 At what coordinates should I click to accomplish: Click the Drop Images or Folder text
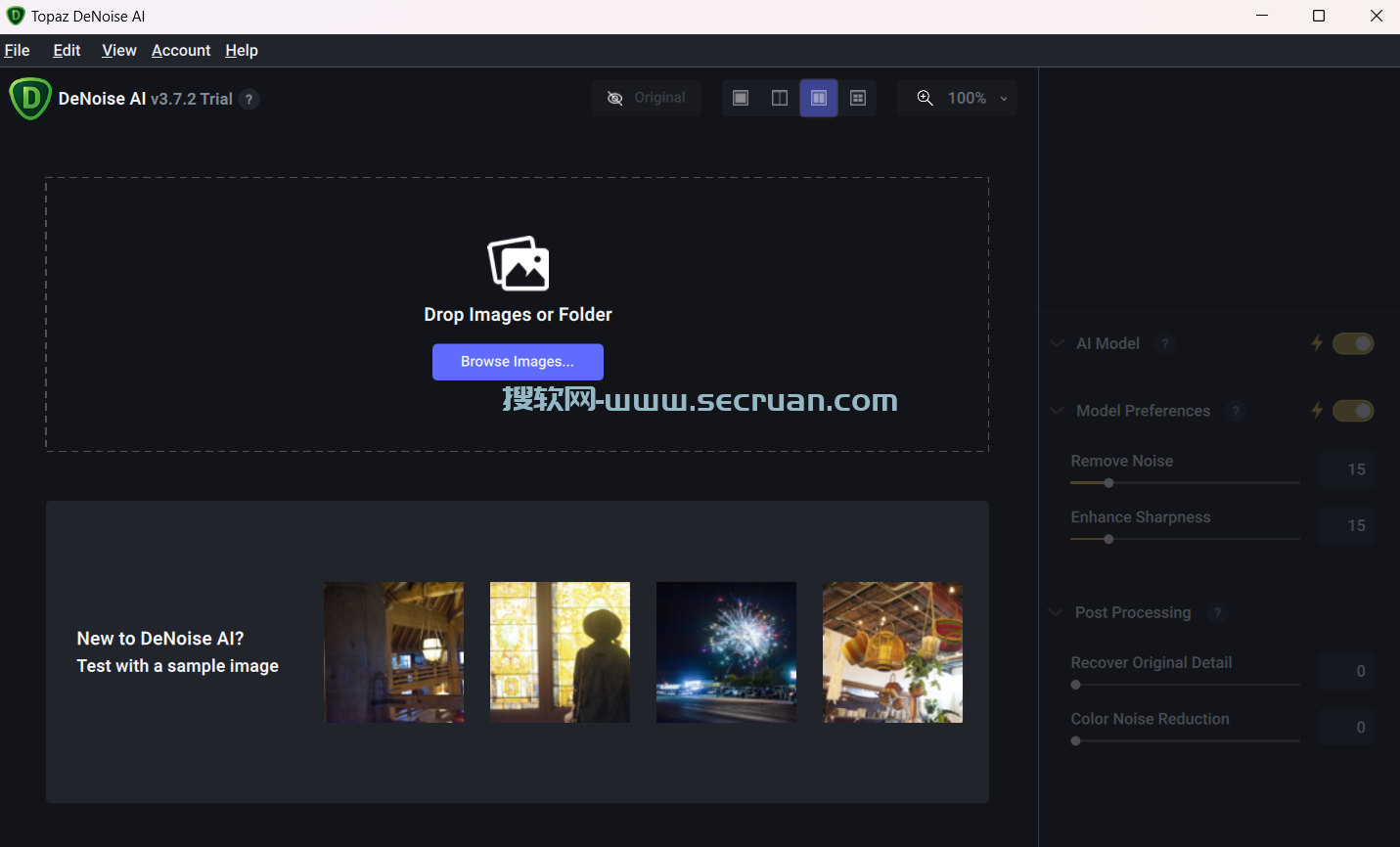(x=518, y=314)
